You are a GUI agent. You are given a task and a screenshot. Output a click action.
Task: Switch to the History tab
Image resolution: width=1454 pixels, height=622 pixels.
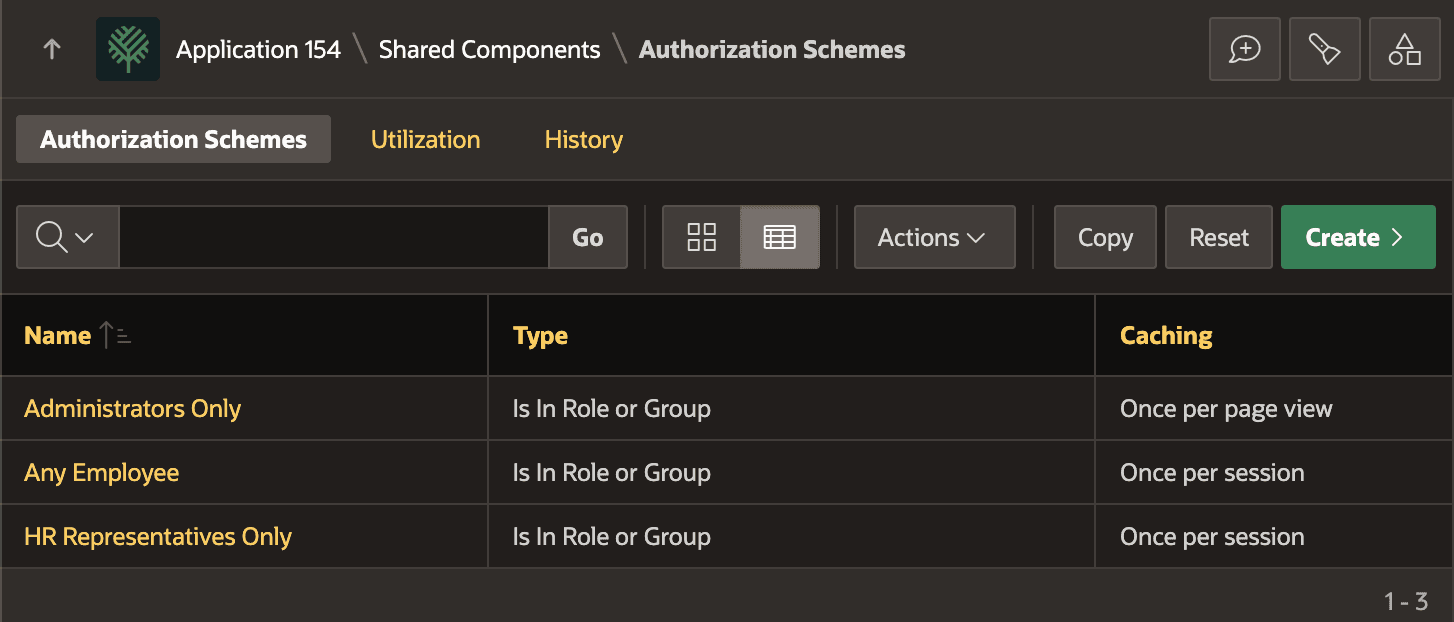(x=583, y=139)
